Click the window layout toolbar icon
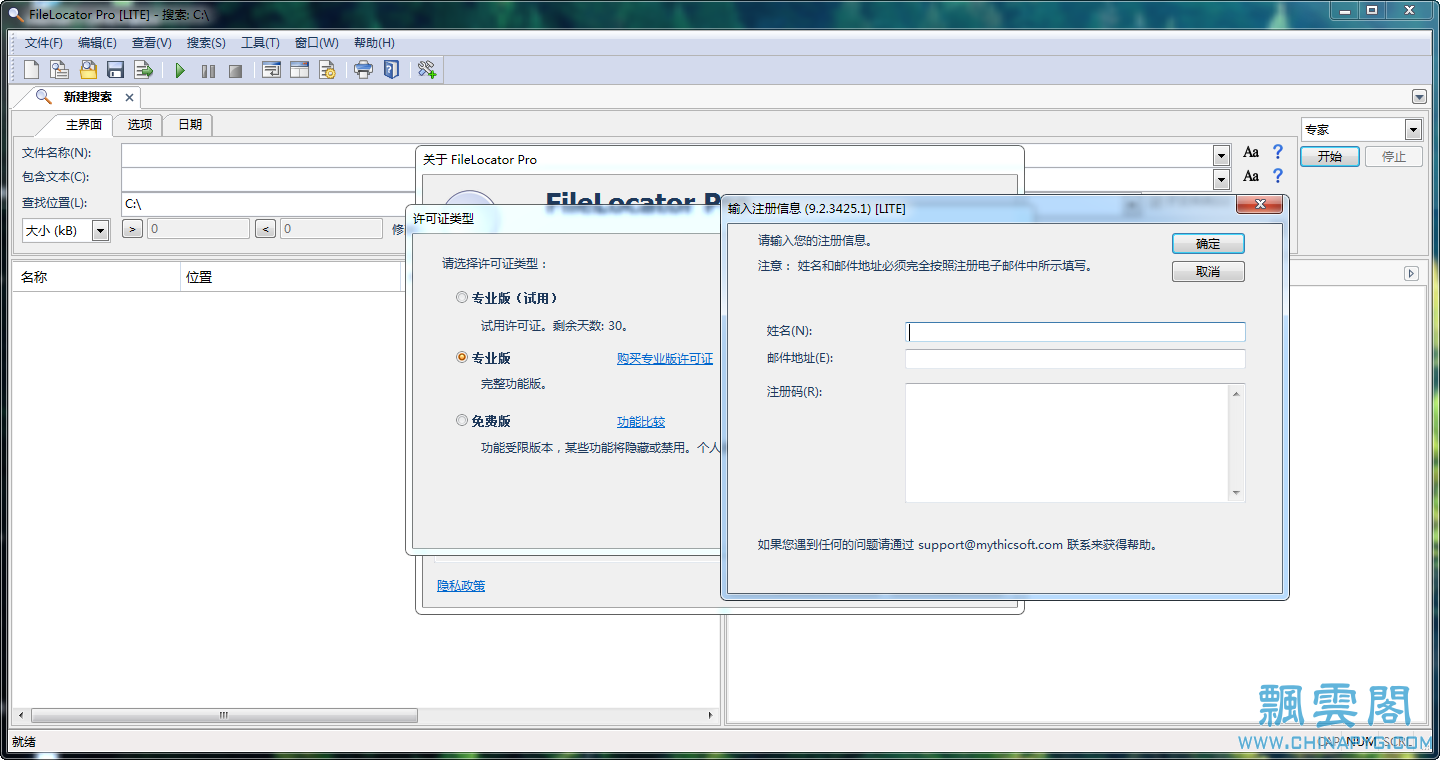Image resolution: width=1440 pixels, height=760 pixels. (299, 70)
